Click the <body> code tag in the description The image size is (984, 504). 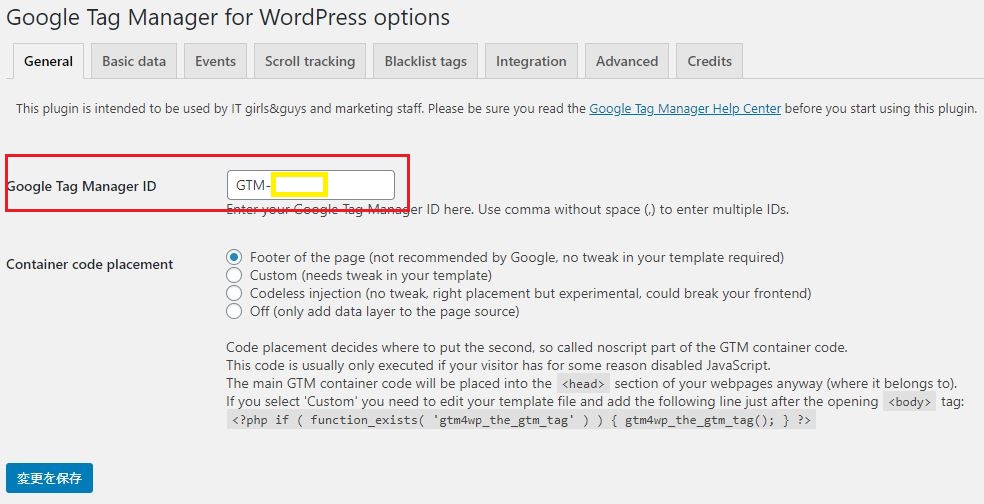(909, 402)
